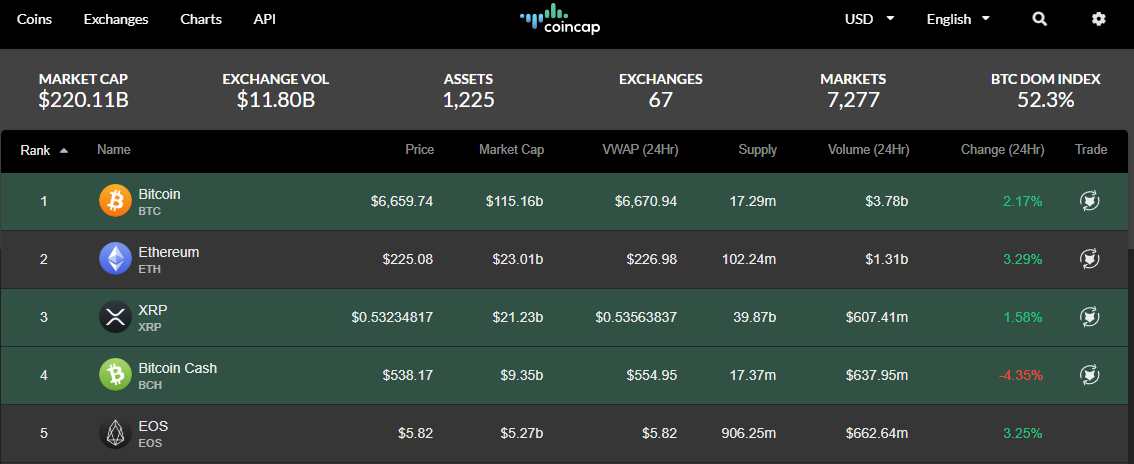Click the Bitcoin orange coin icon
This screenshot has height=464, width=1134.
115,201
